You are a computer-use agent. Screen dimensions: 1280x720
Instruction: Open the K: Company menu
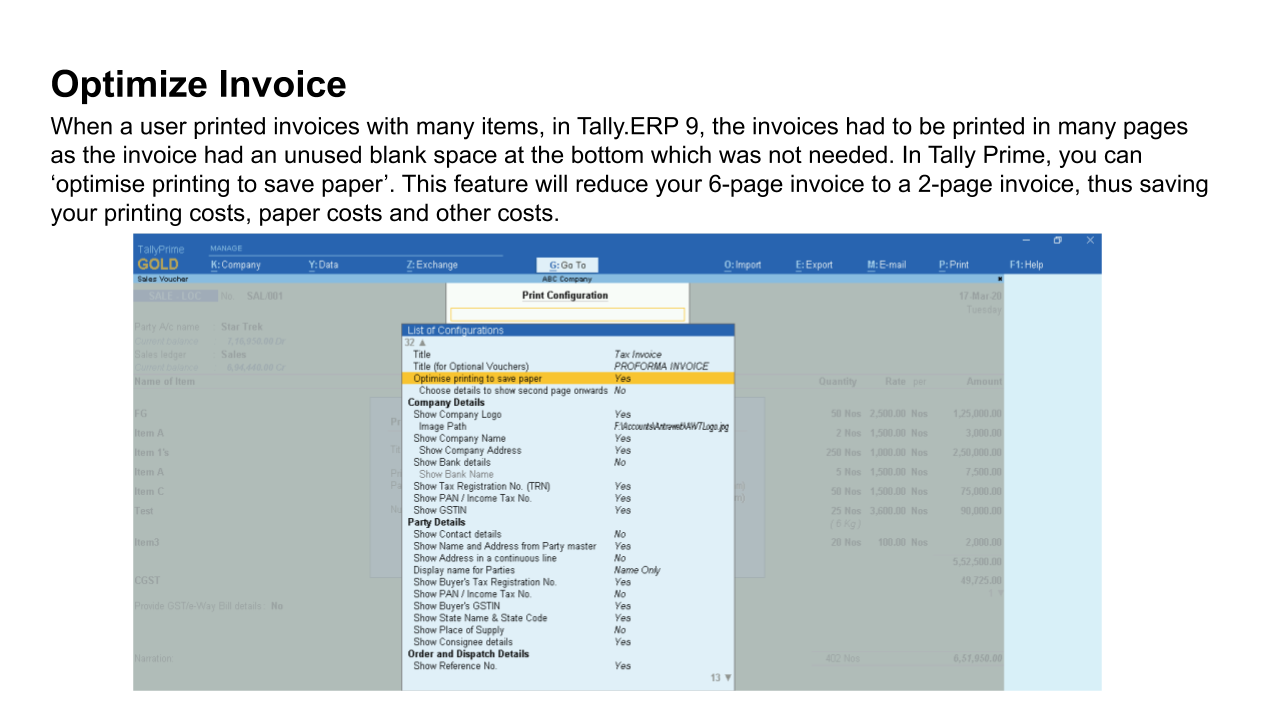235,265
